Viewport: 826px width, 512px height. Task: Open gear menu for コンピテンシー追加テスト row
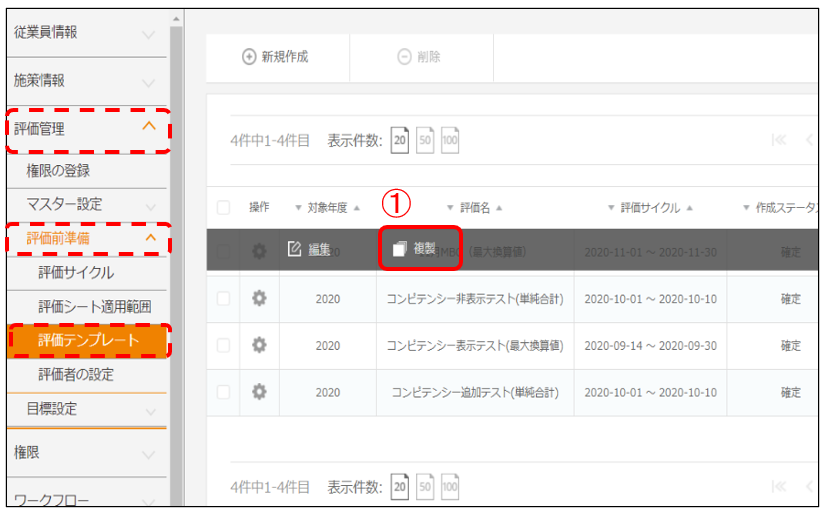(x=259, y=392)
